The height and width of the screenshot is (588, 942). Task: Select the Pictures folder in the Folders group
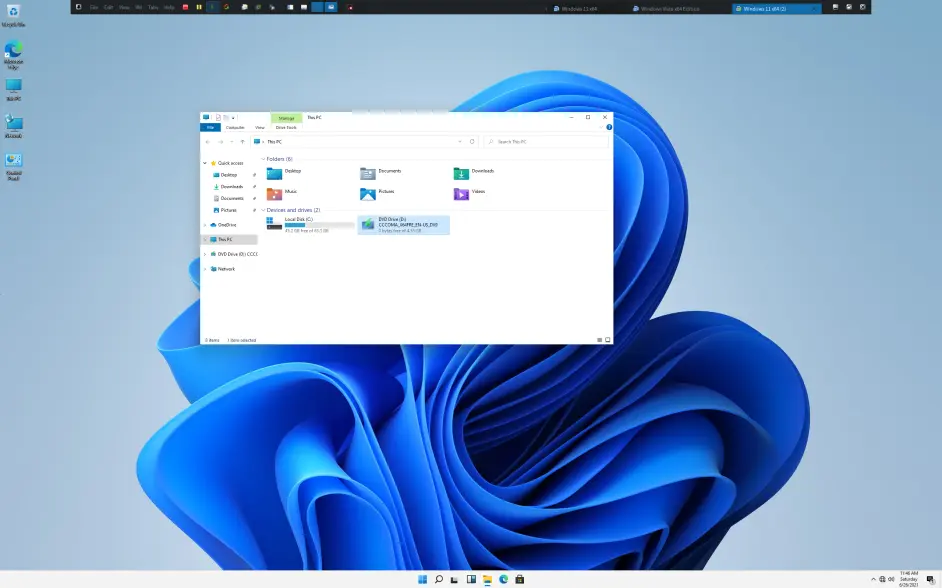click(377, 194)
